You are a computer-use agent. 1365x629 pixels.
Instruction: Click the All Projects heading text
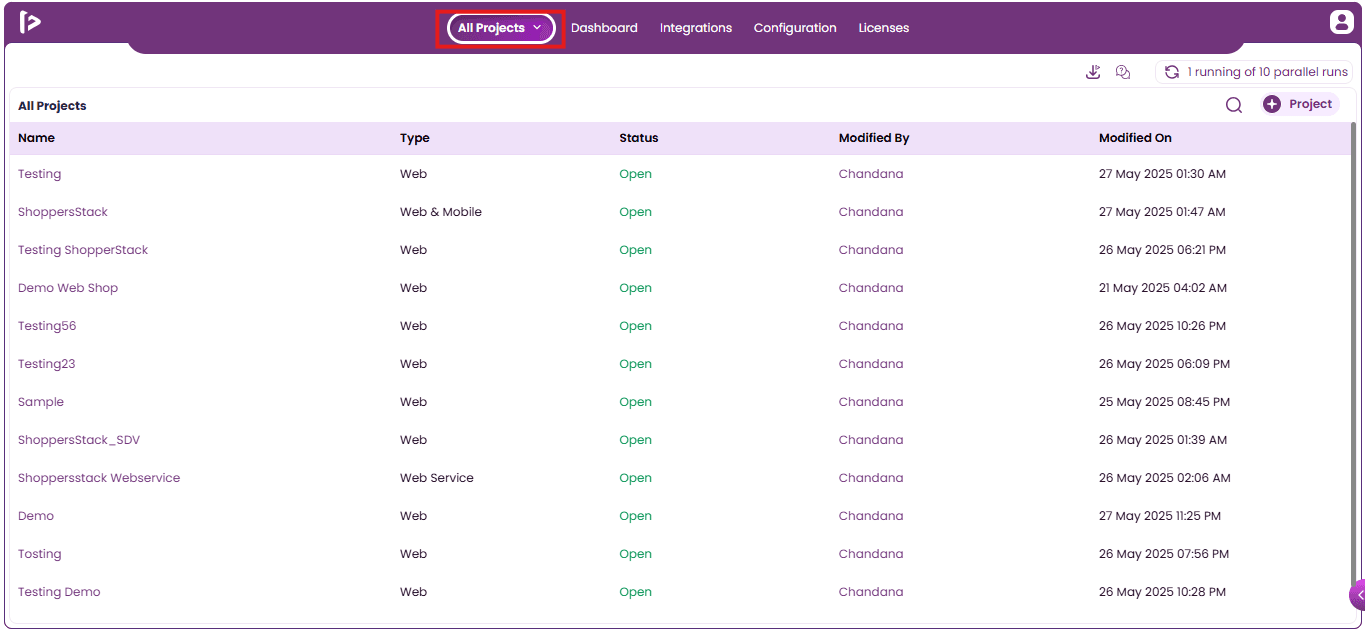(52, 106)
